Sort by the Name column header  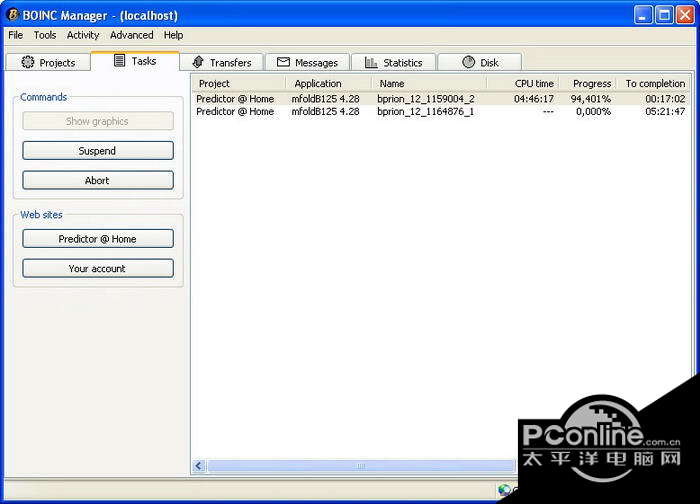pos(429,83)
